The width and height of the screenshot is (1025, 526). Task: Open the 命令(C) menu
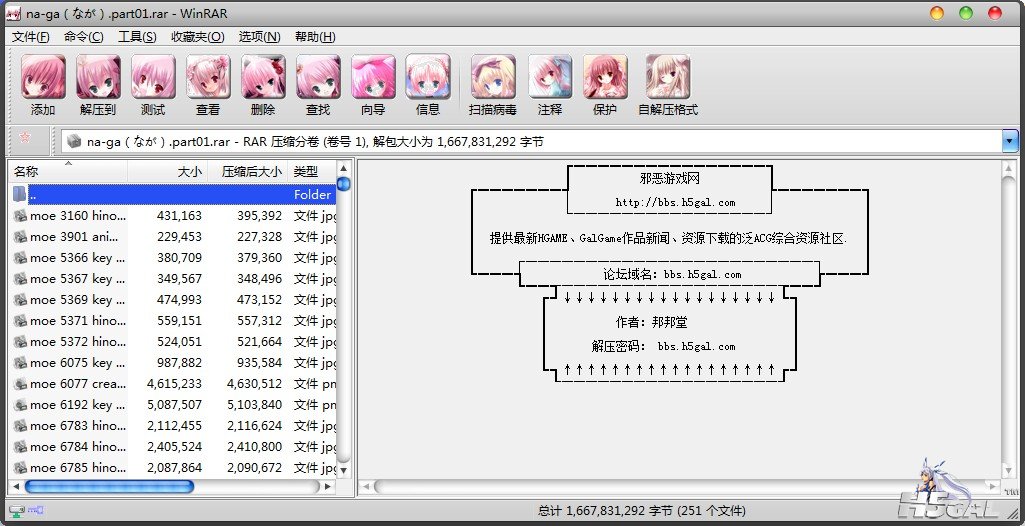[84, 37]
